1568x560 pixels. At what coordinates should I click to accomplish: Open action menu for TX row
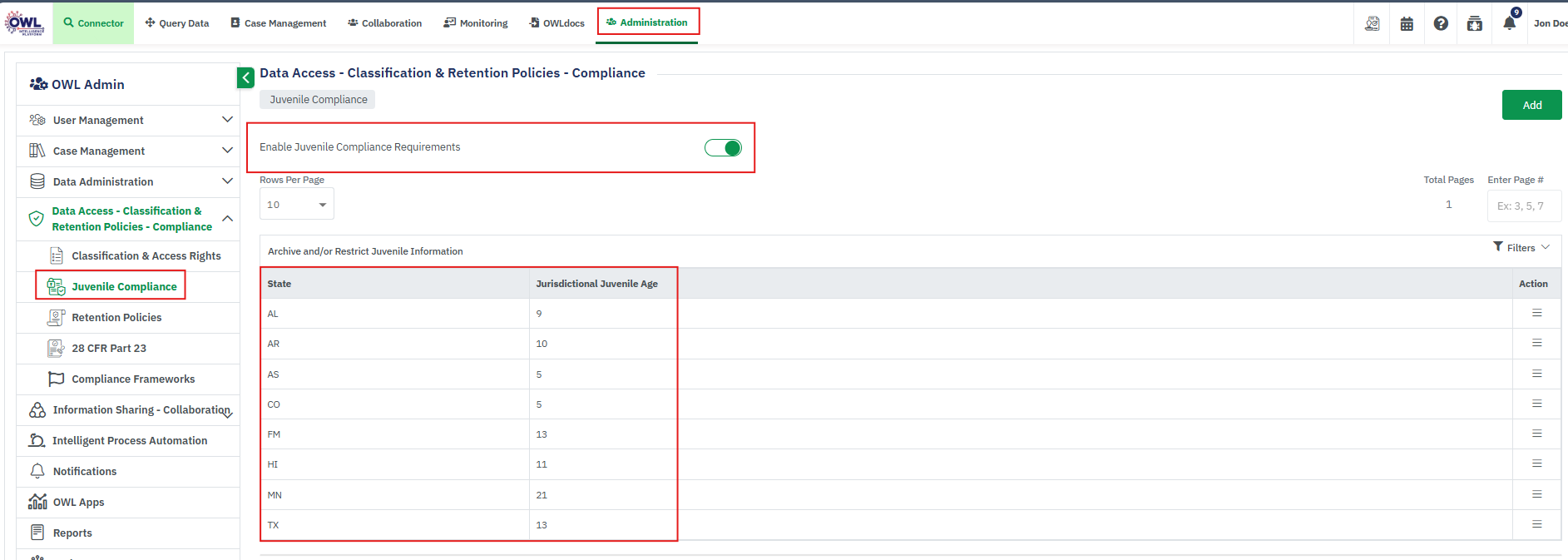click(1536, 524)
